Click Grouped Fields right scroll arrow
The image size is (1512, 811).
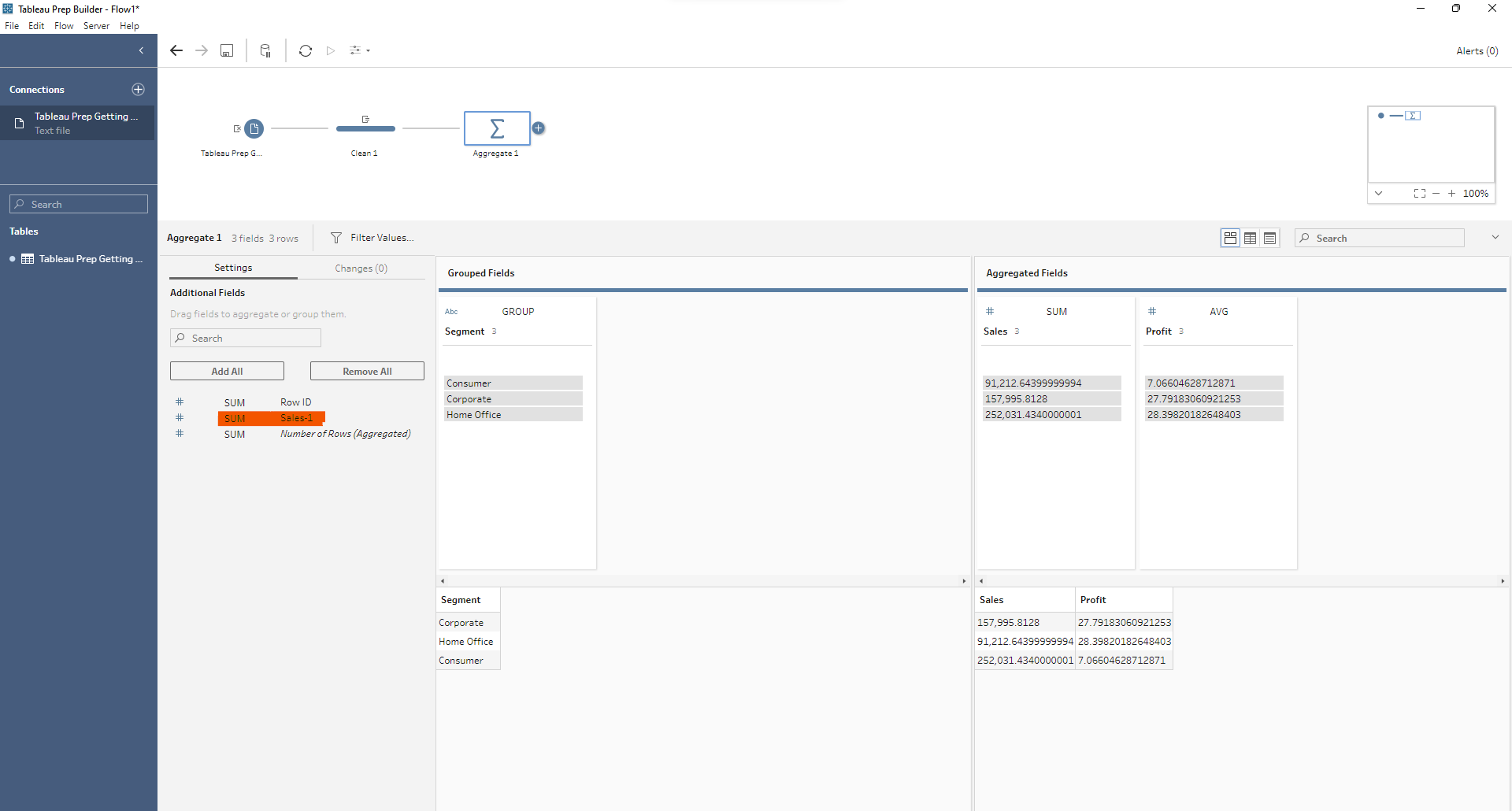pos(964,581)
